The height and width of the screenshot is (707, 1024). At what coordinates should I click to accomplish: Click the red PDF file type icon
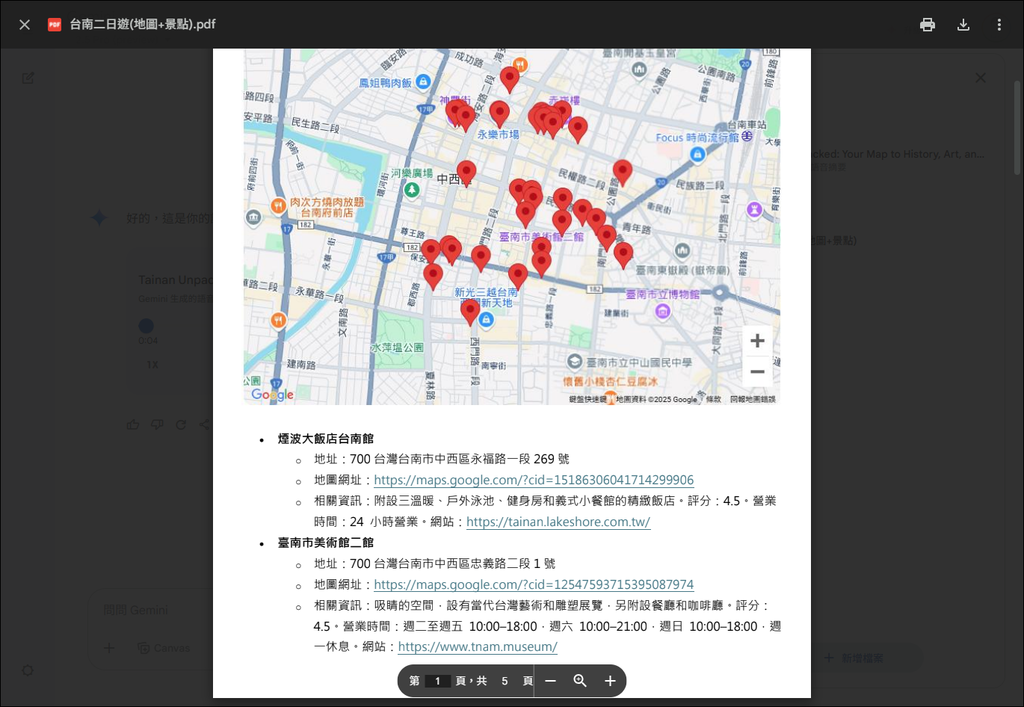coord(54,25)
